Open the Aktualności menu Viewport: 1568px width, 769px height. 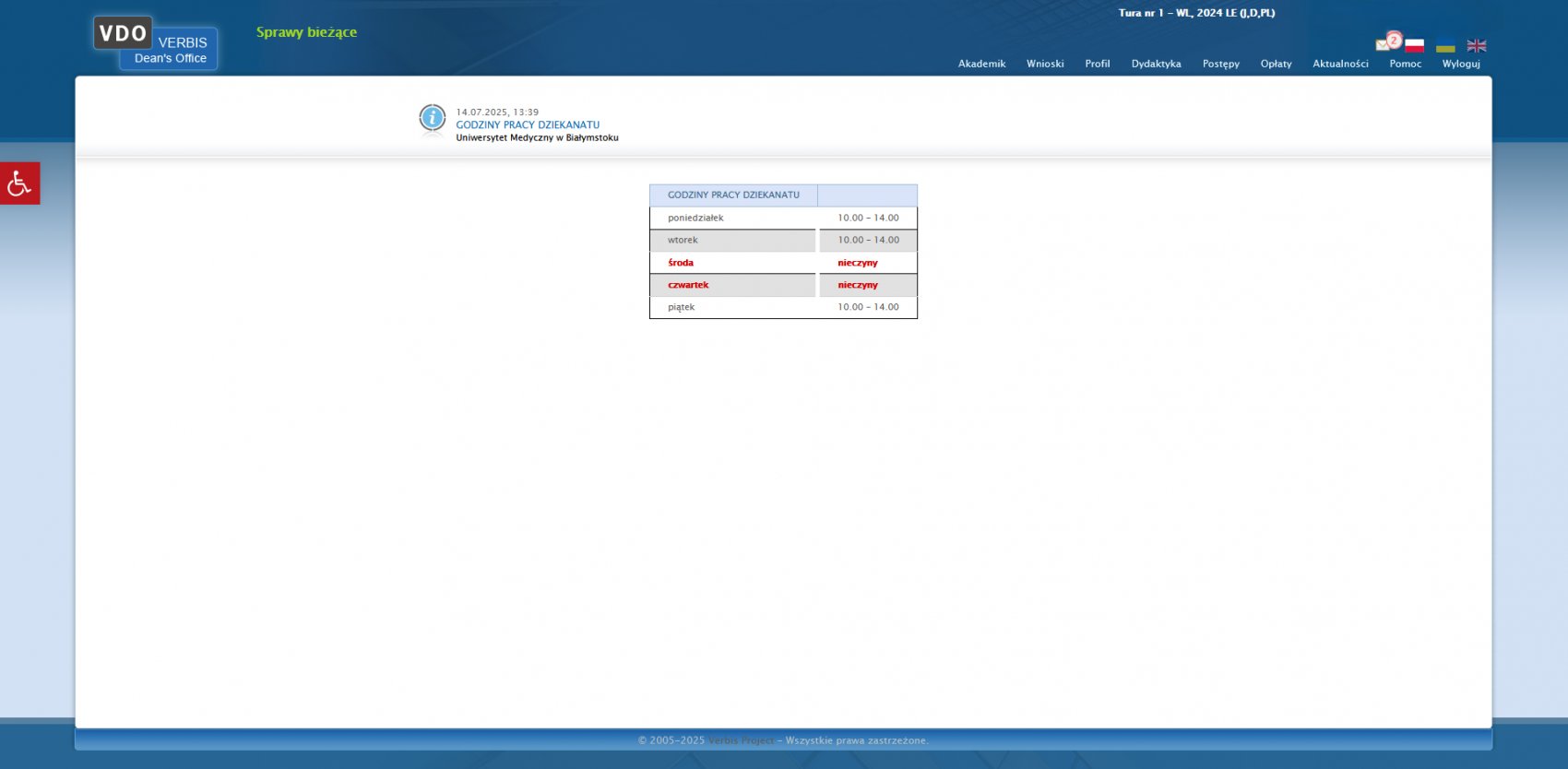[1340, 64]
